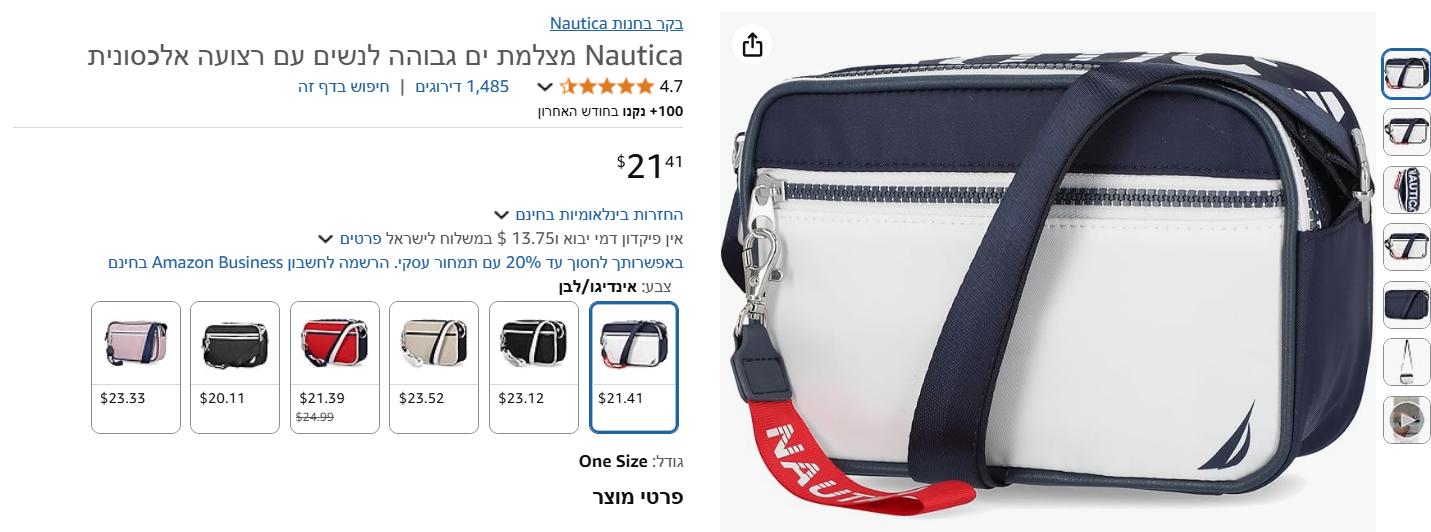Expand the ratings breakdown chevron beside stars

click(x=544, y=87)
